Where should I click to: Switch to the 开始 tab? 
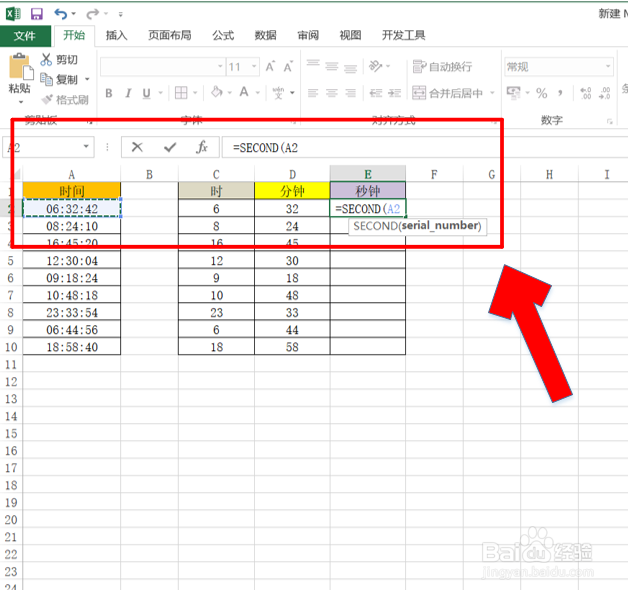coord(74,35)
